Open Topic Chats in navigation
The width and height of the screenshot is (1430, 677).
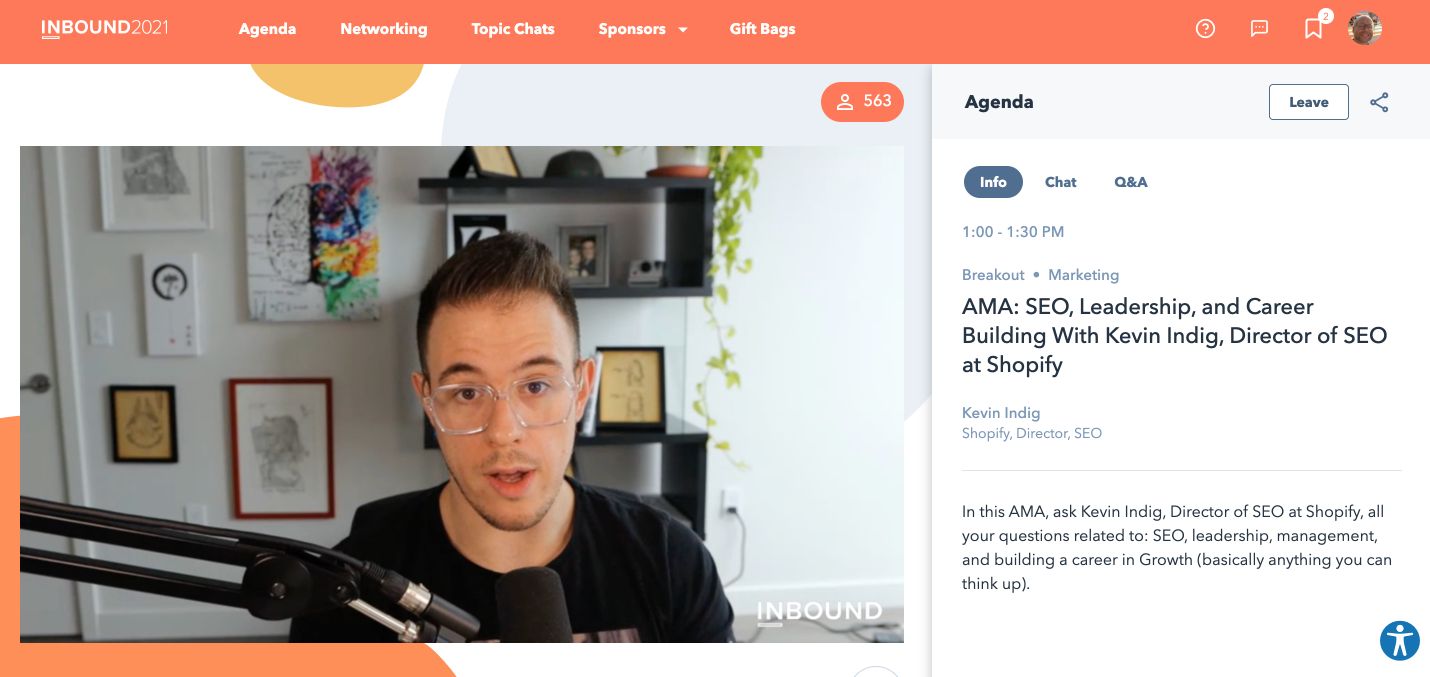tap(513, 29)
